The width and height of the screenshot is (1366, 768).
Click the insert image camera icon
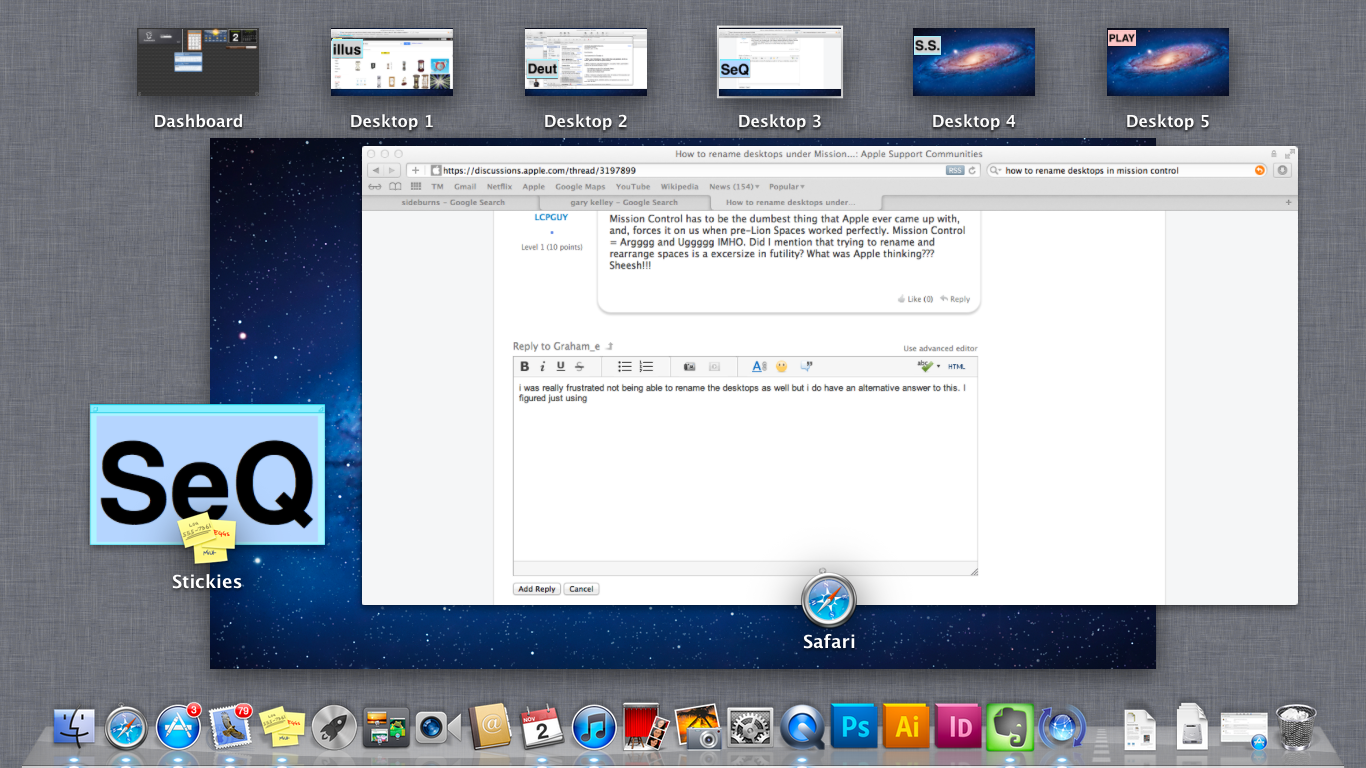(x=689, y=367)
